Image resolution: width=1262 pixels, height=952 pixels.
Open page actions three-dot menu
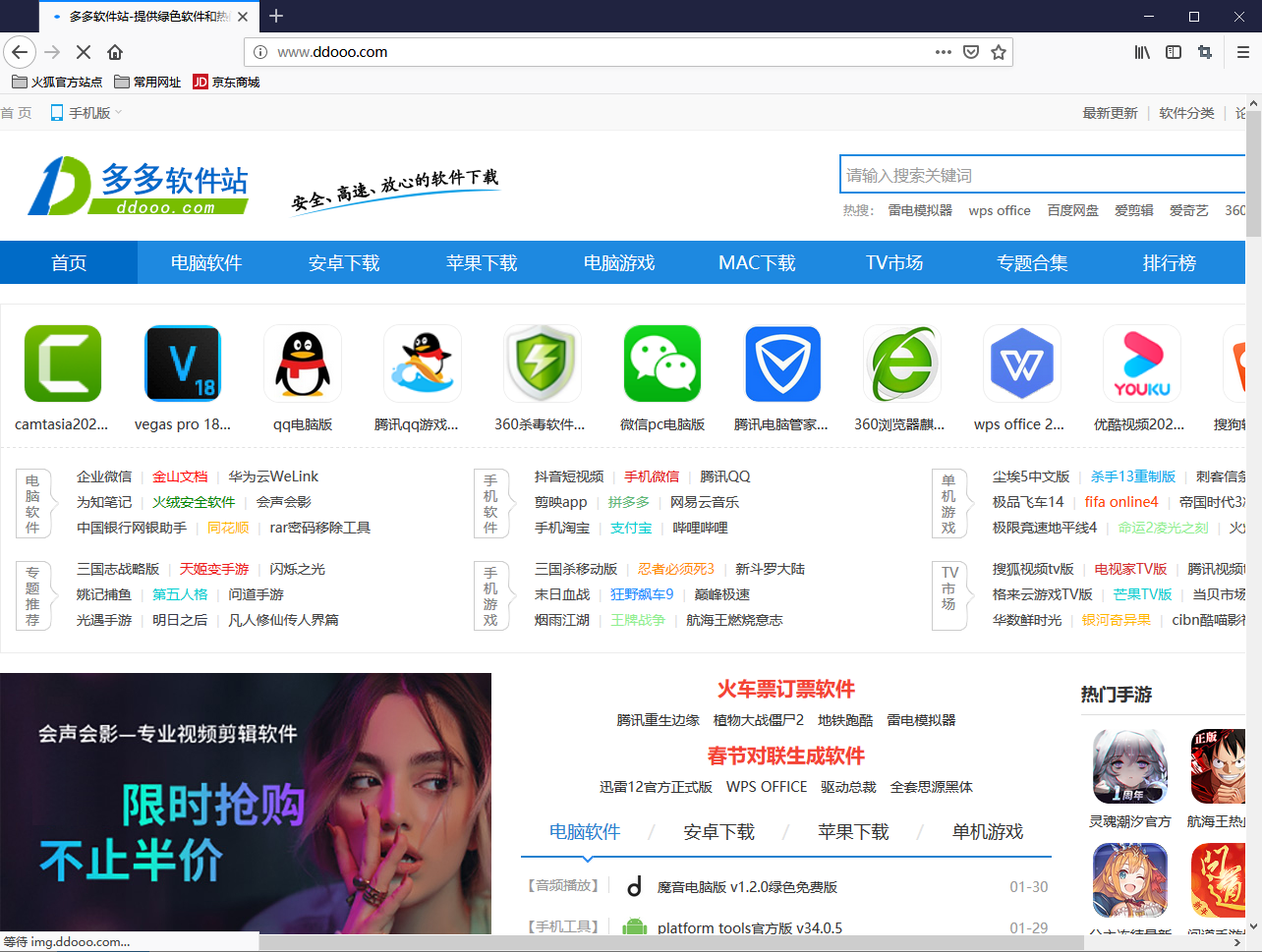point(944,52)
